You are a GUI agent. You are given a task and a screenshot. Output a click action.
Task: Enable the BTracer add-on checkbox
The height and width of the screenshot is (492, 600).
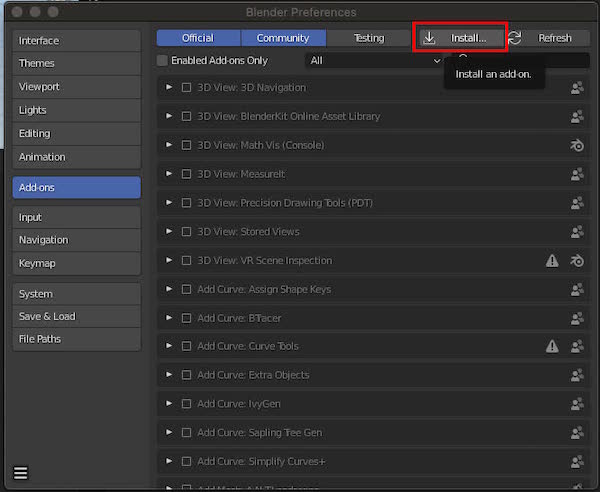(186, 318)
